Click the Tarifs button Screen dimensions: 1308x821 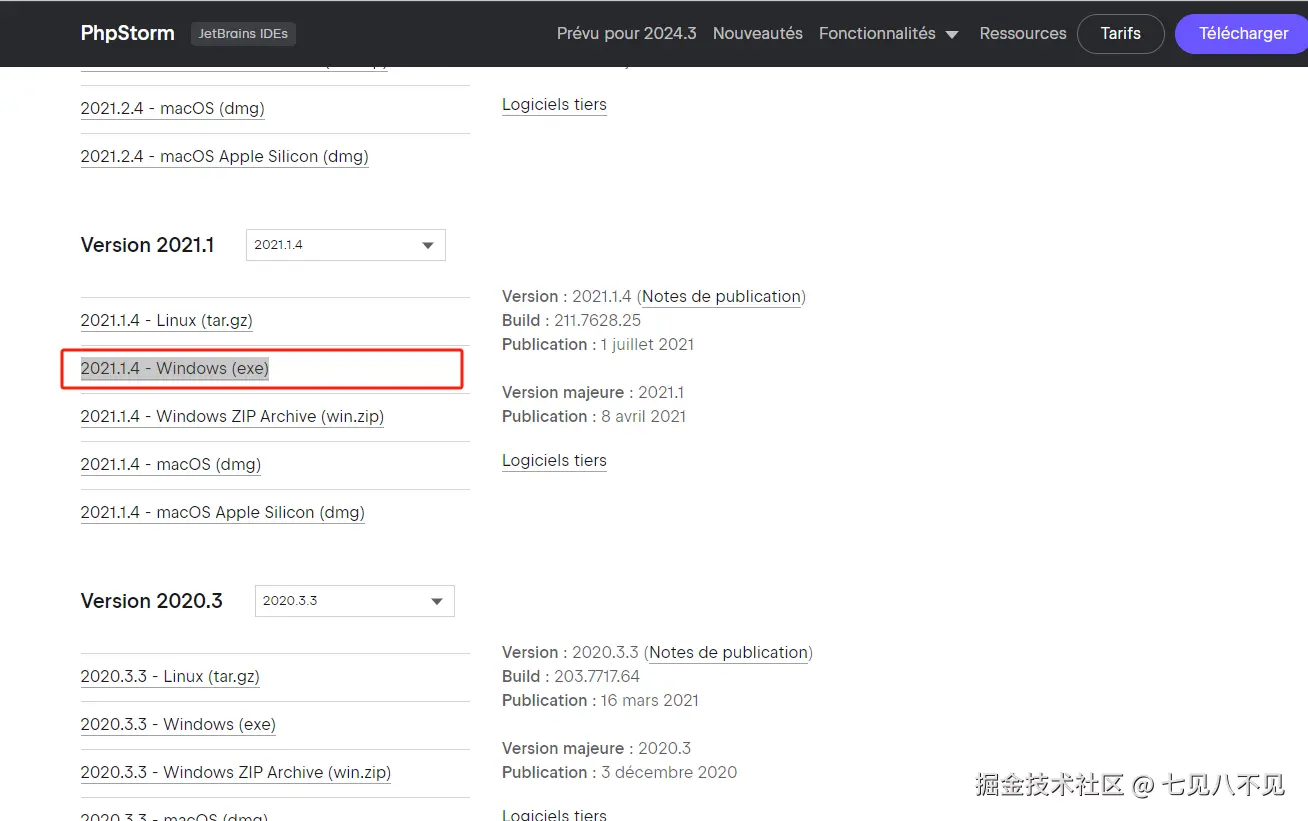click(1121, 33)
